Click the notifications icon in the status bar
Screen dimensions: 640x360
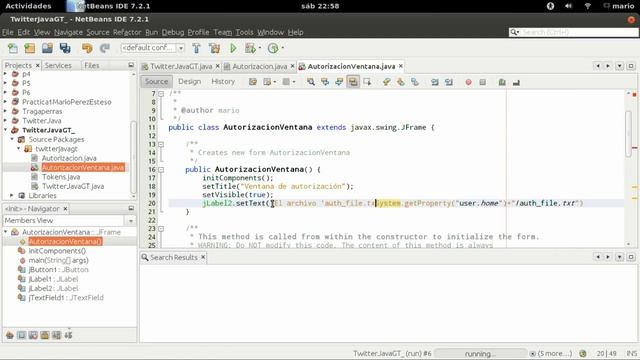(583, 353)
